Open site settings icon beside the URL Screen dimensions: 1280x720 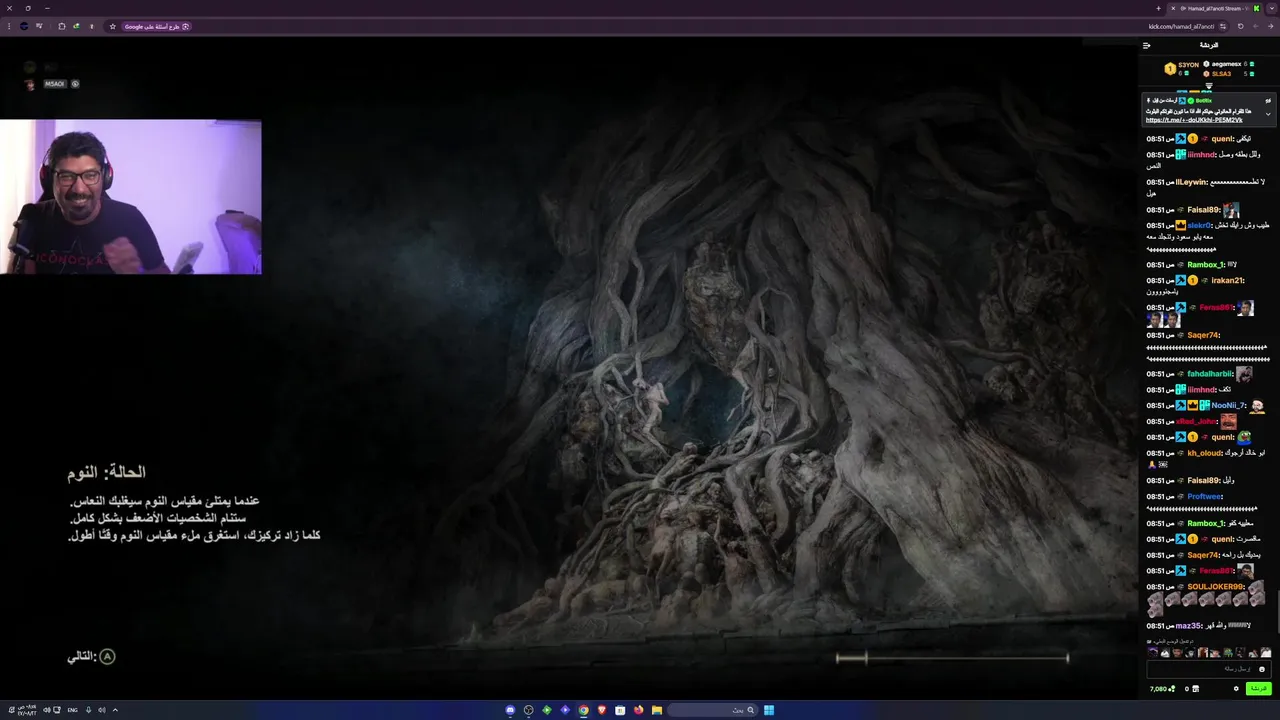point(1222,26)
